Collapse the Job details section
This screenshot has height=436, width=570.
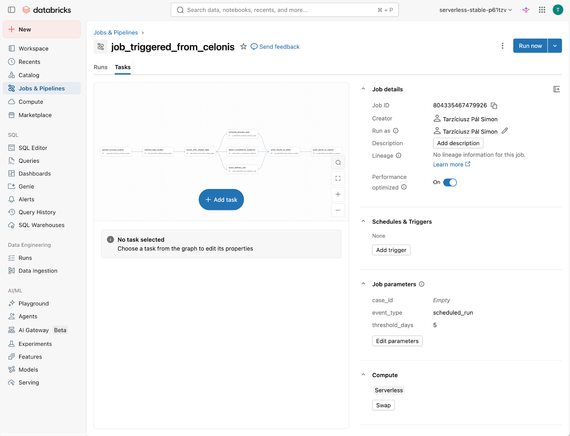363,89
